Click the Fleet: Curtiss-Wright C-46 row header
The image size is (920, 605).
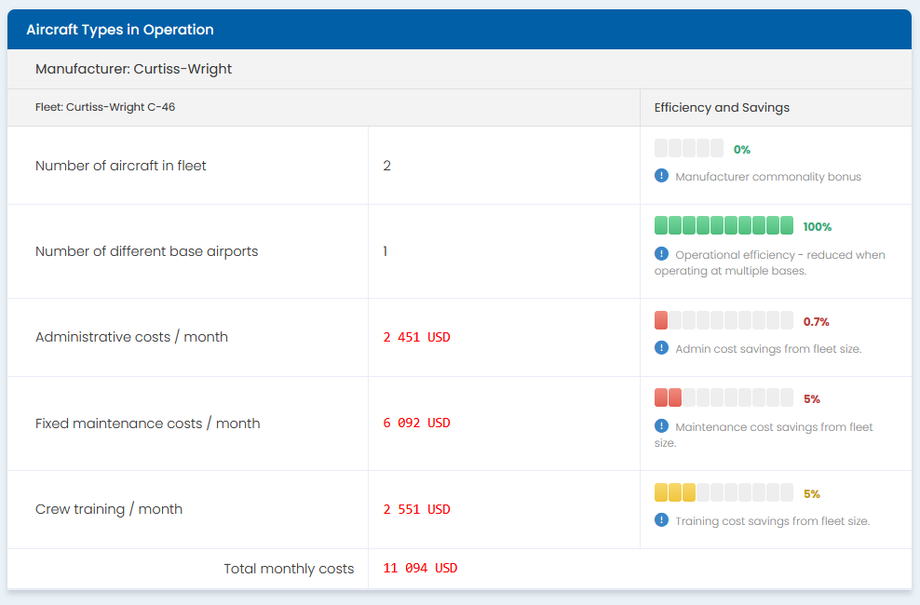(x=105, y=107)
